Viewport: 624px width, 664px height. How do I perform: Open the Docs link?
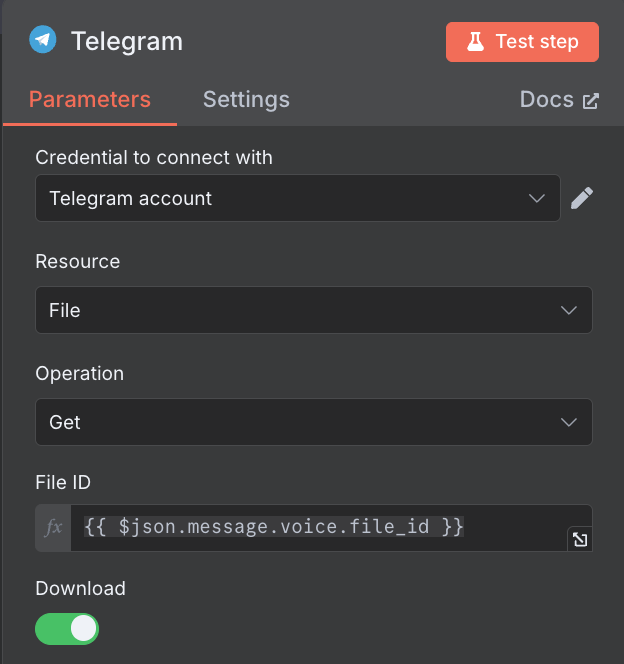click(559, 100)
